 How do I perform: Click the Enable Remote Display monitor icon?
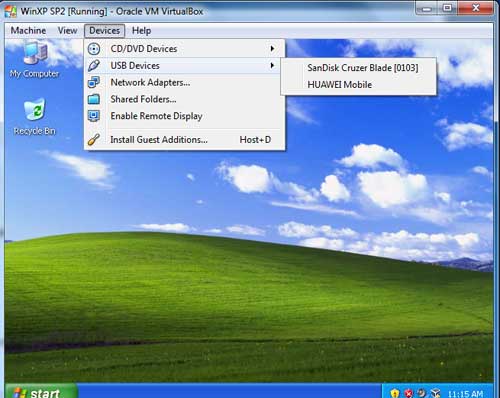94,116
